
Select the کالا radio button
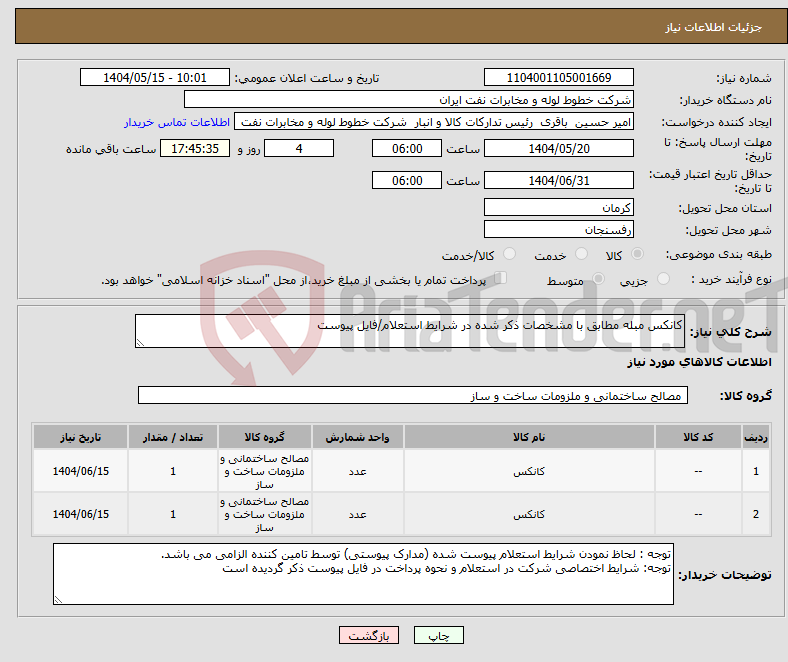637,254
